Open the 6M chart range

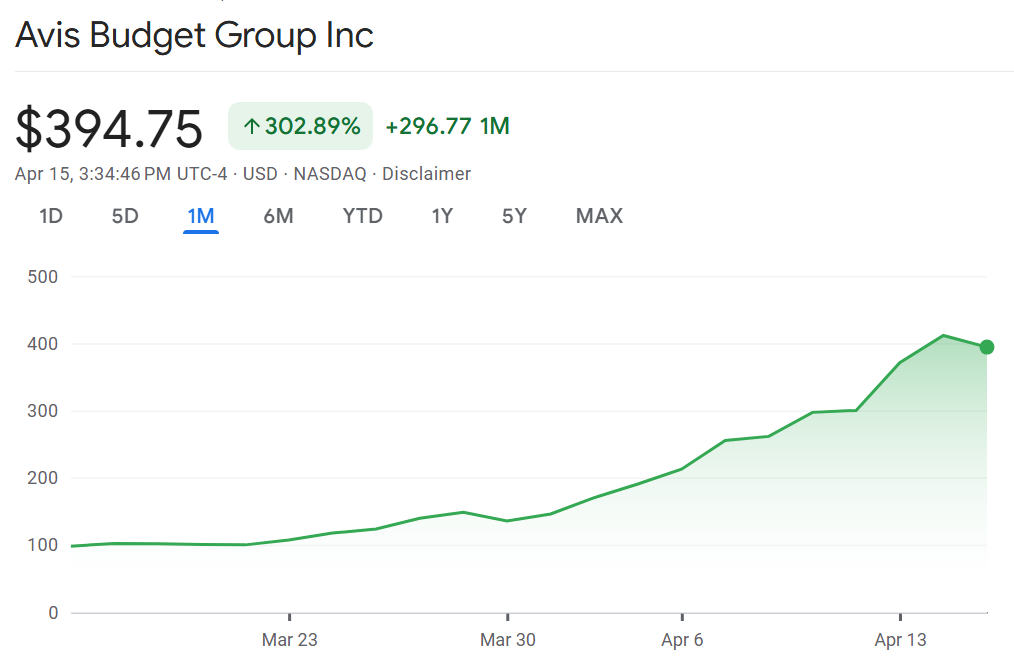coord(278,216)
